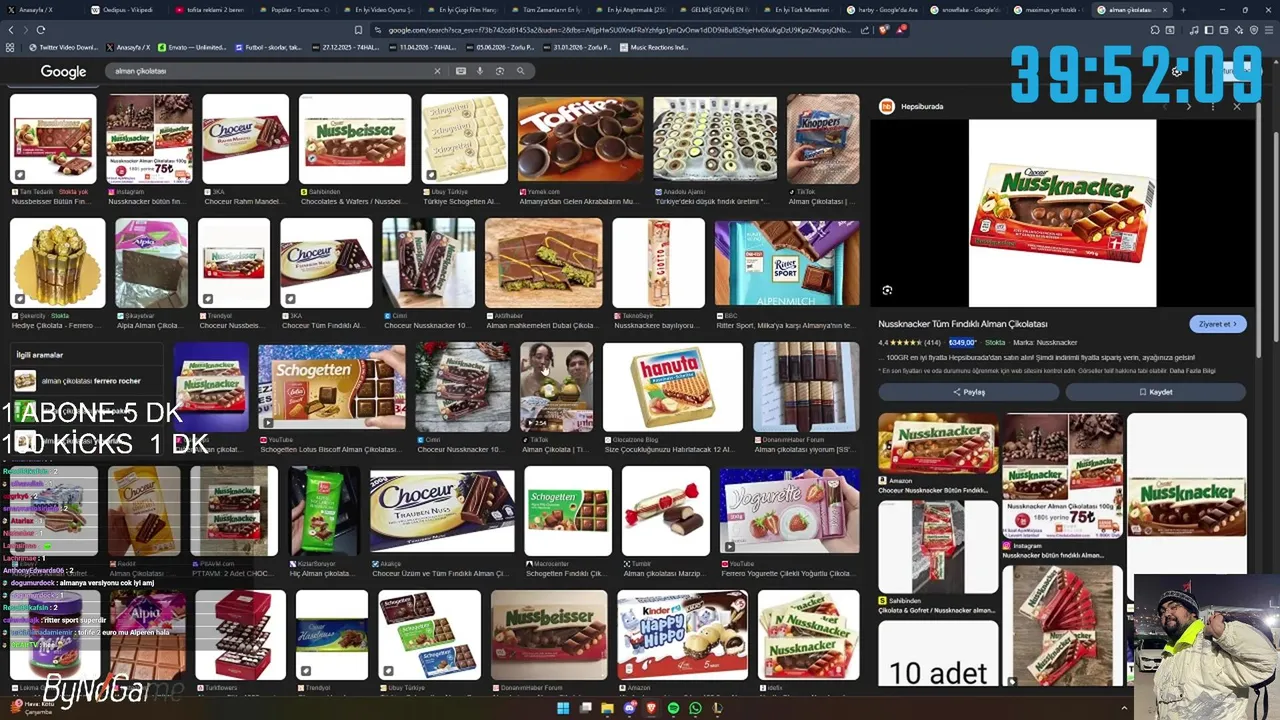The height and width of the screenshot is (720, 1280).
Task: Open the preview panel three-dot menu
Action: coord(1213,106)
